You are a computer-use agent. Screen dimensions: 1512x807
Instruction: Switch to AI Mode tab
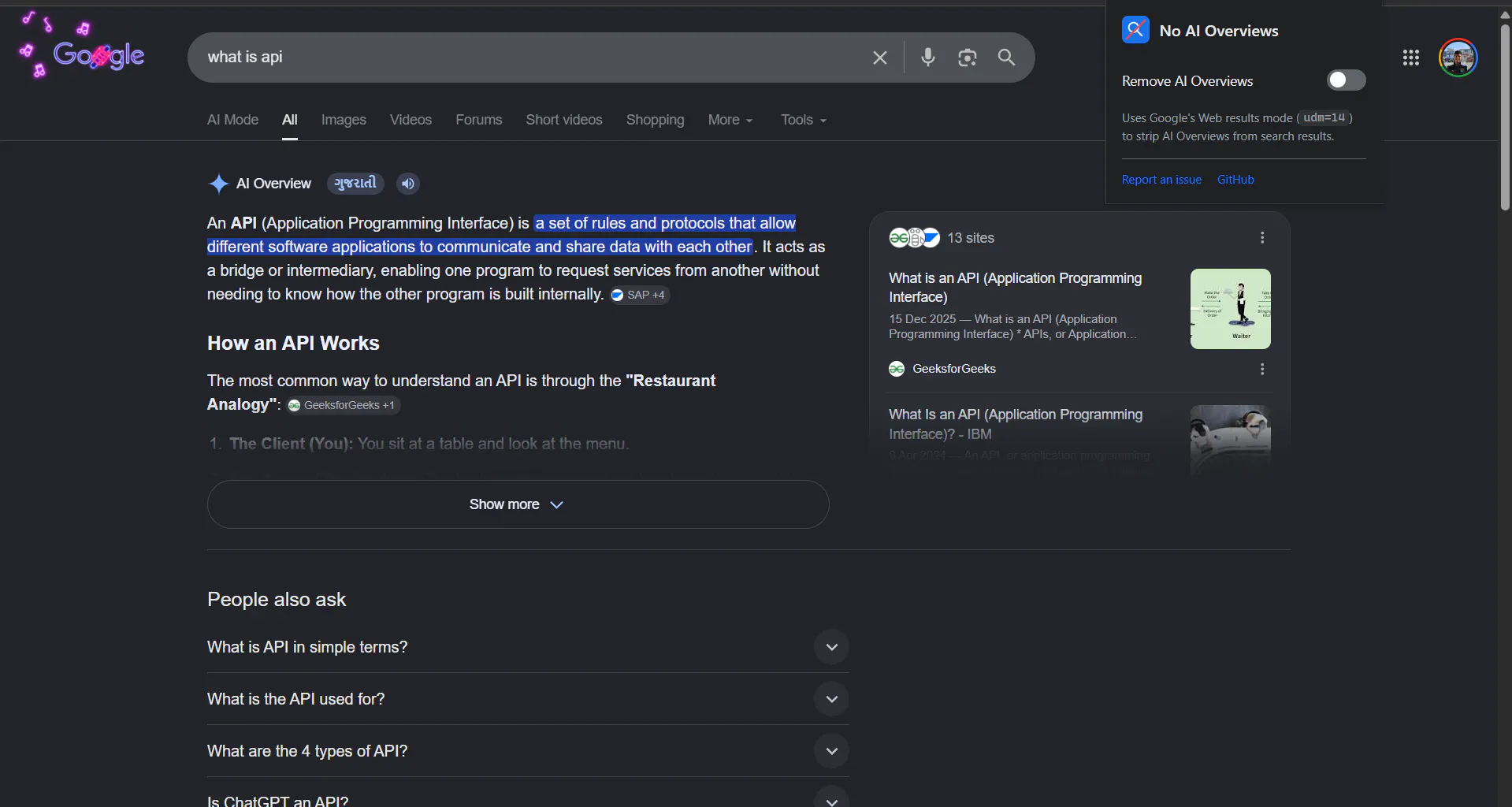click(232, 120)
